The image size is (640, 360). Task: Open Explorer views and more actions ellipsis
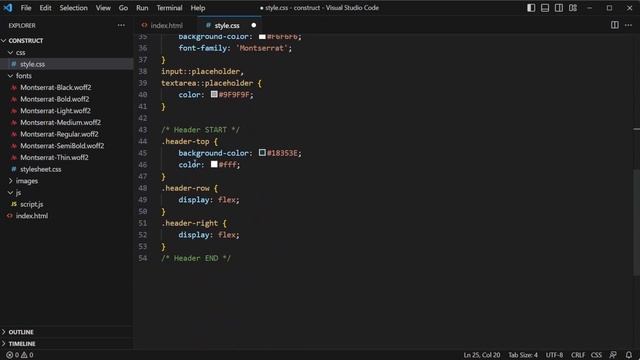(121, 25)
